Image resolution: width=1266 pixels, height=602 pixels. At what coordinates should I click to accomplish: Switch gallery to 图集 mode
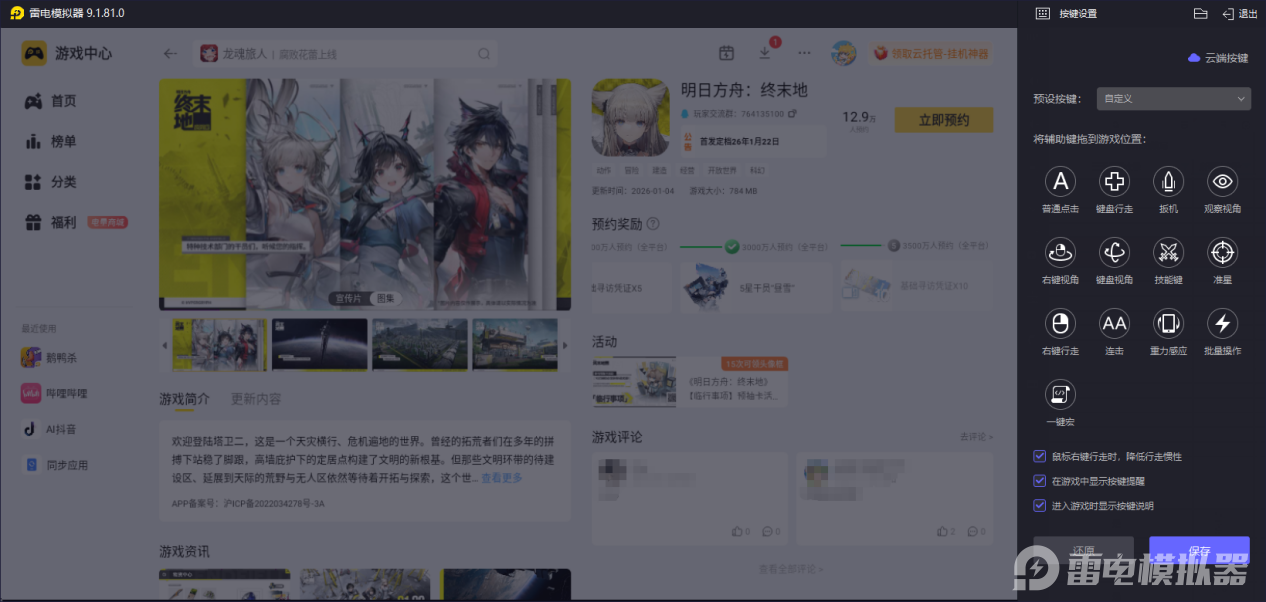(x=386, y=298)
